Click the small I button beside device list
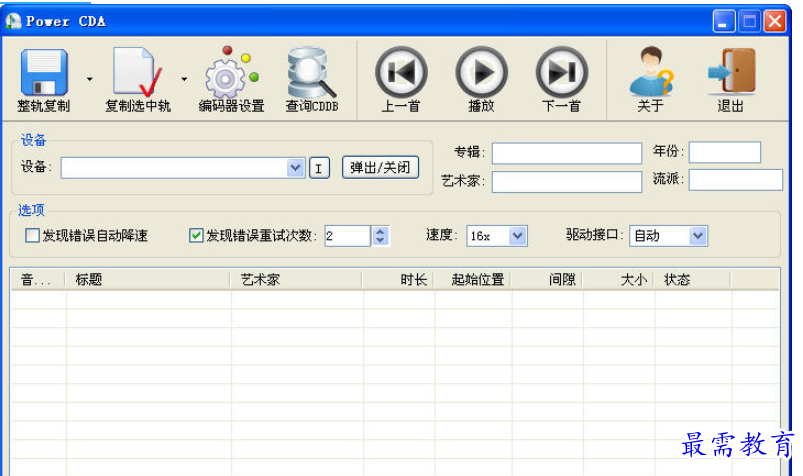 (x=319, y=168)
